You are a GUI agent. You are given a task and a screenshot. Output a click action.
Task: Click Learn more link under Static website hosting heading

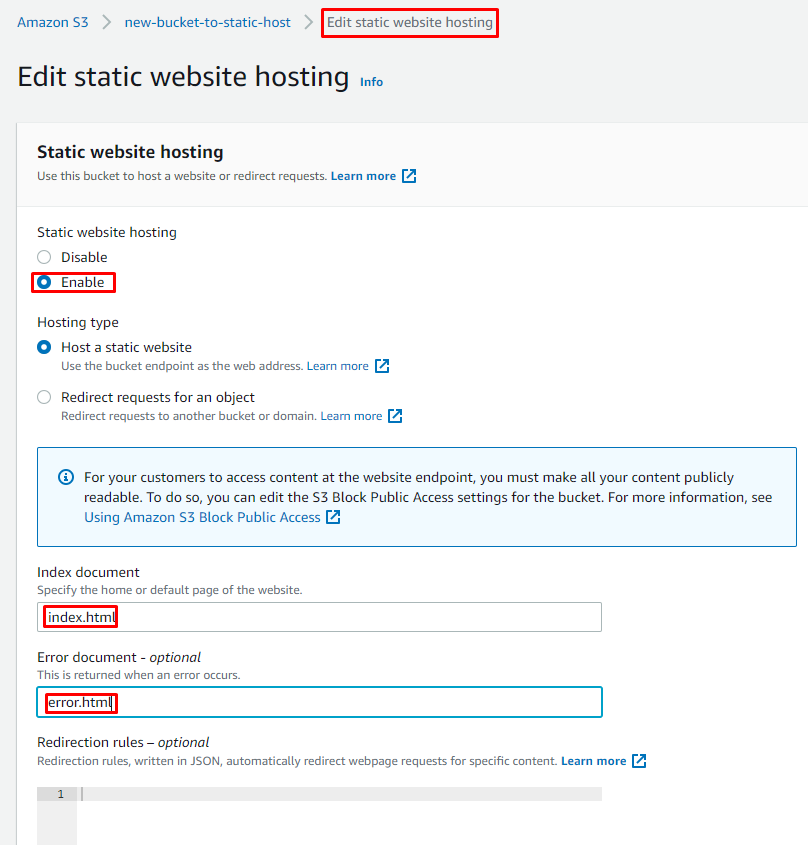click(x=363, y=176)
